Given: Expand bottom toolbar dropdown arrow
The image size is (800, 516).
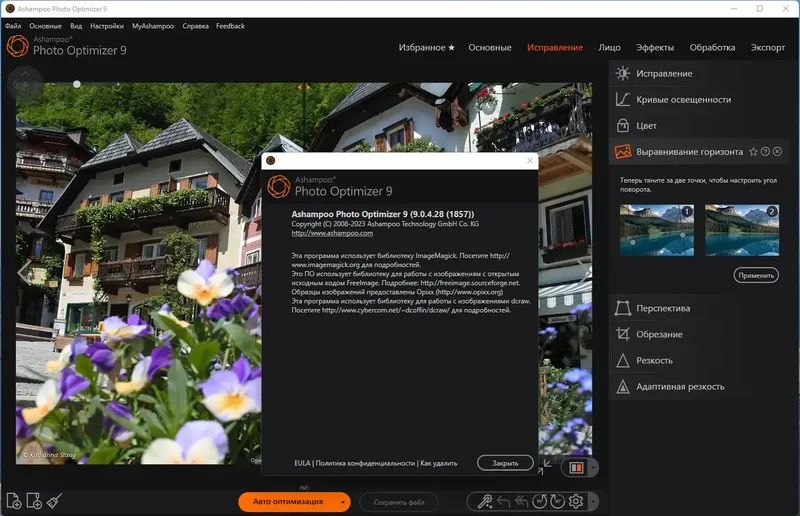Looking at the screenshot, I should point(593,502).
